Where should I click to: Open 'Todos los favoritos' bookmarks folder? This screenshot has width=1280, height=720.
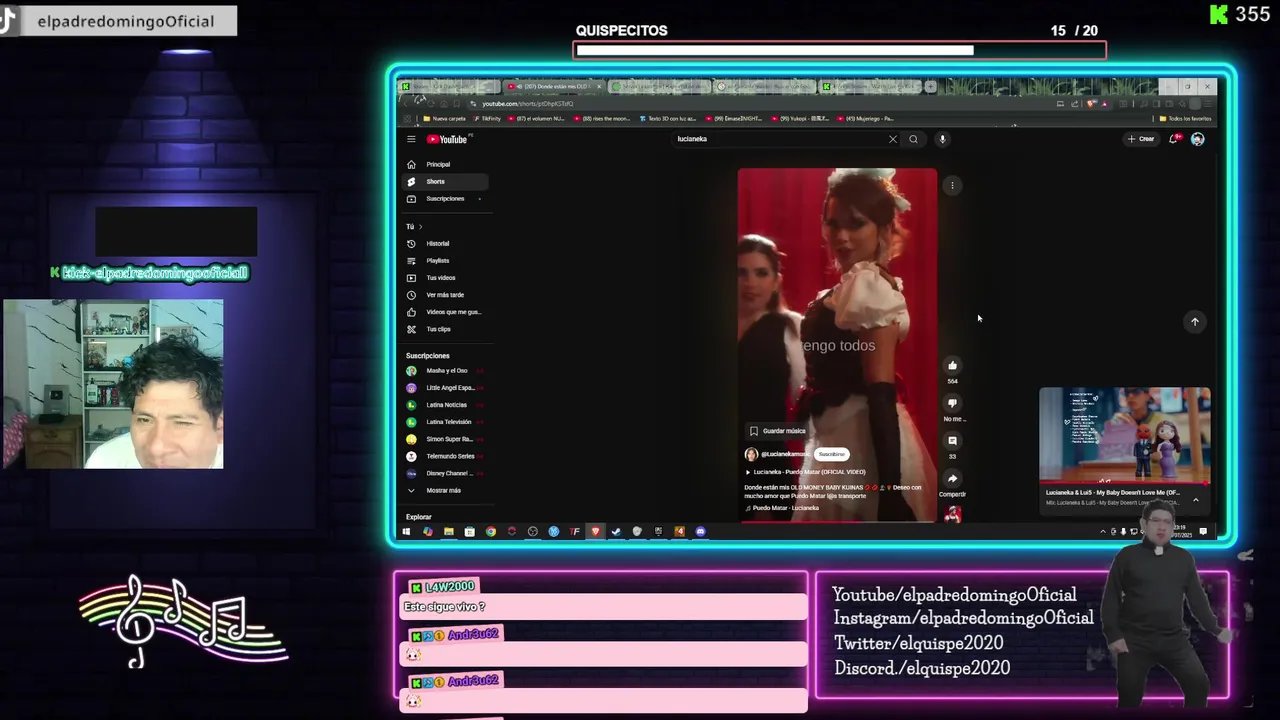(1185, 118)
